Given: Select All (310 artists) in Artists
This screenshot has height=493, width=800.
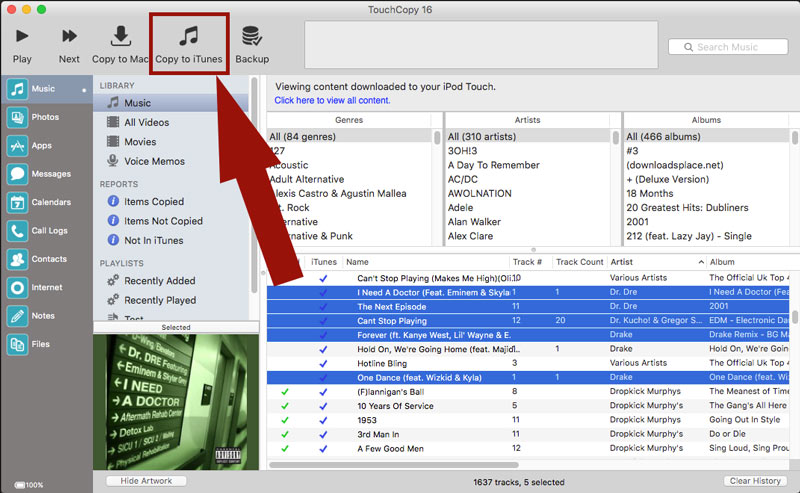Looking at the screenshot, I should tap(528, 137).
